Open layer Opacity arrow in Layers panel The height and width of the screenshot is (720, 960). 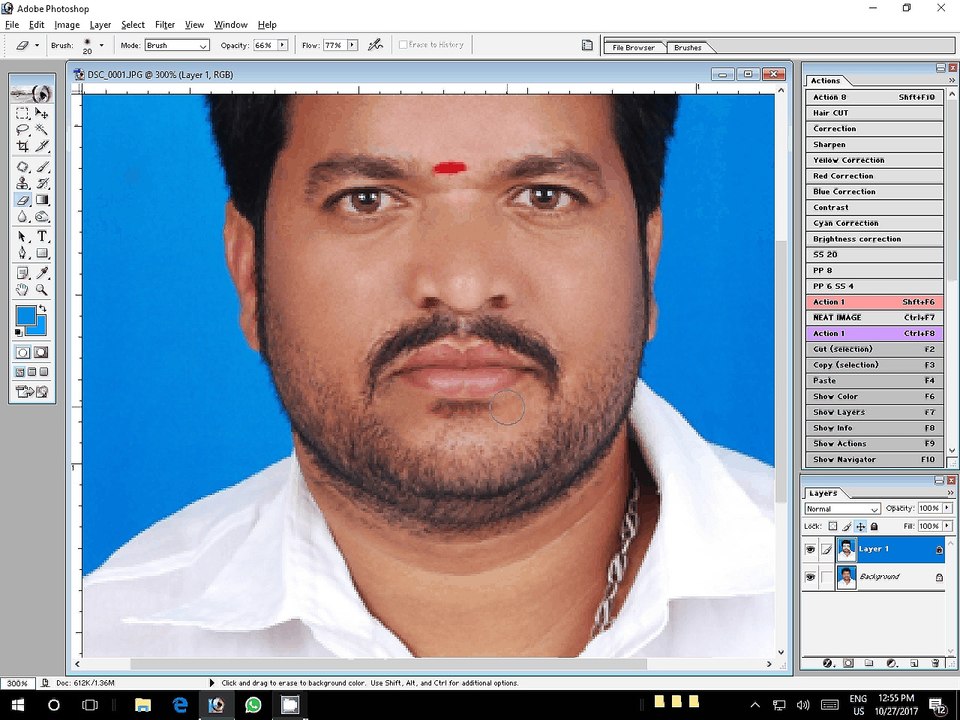click(948, 508)
